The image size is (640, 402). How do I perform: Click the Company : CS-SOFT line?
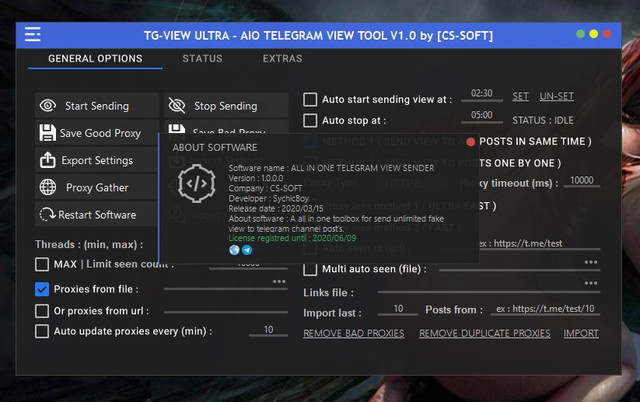265,189
